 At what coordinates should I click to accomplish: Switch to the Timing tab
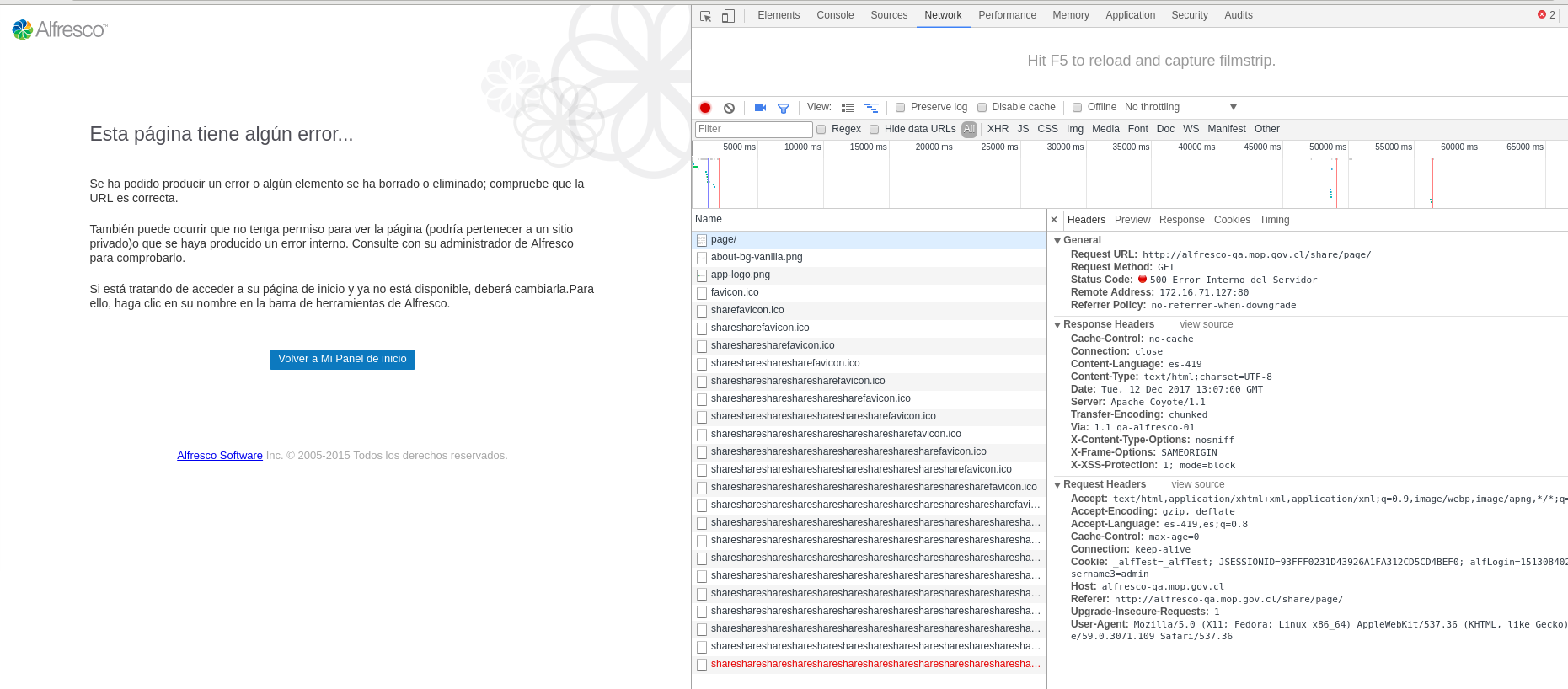tap(1274, 220)
